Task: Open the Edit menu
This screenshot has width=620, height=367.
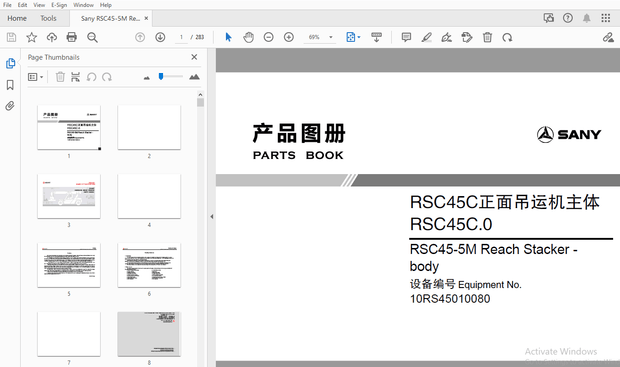Action: click(23, 5)
